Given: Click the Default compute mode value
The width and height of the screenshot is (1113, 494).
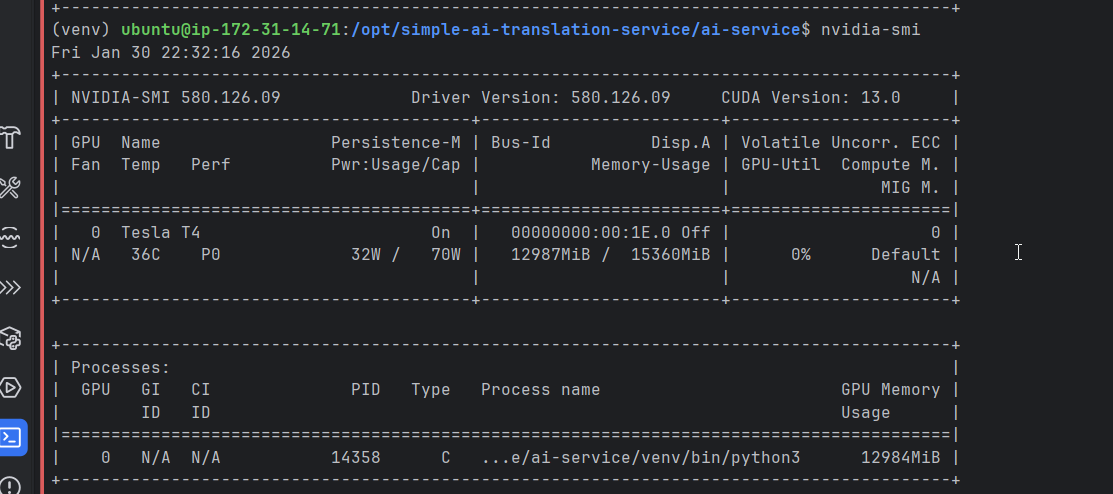Looking at the screenshot, I should coord(906,255).
